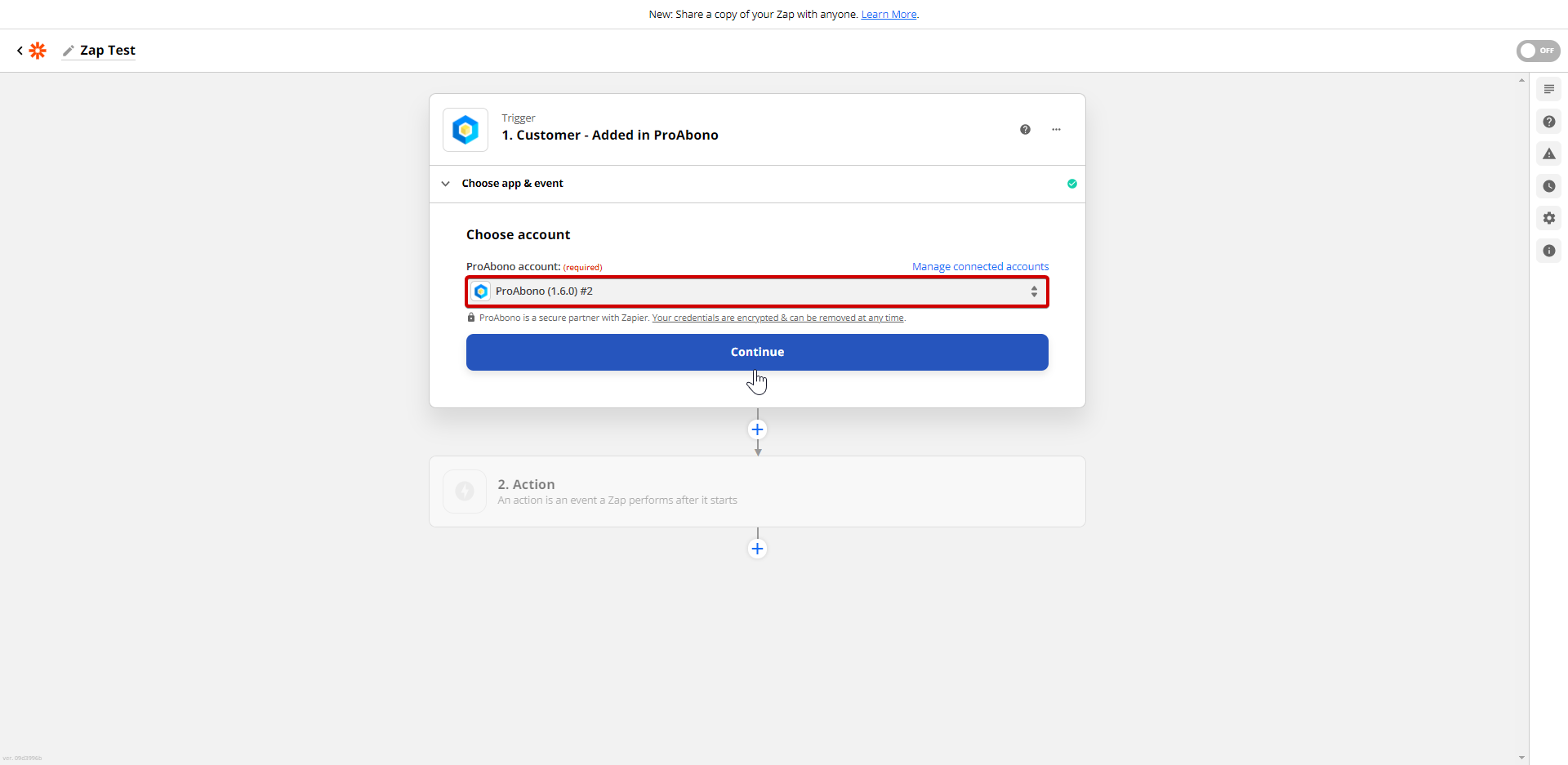Open Manage connected accounts link

(x=980, y=267)
